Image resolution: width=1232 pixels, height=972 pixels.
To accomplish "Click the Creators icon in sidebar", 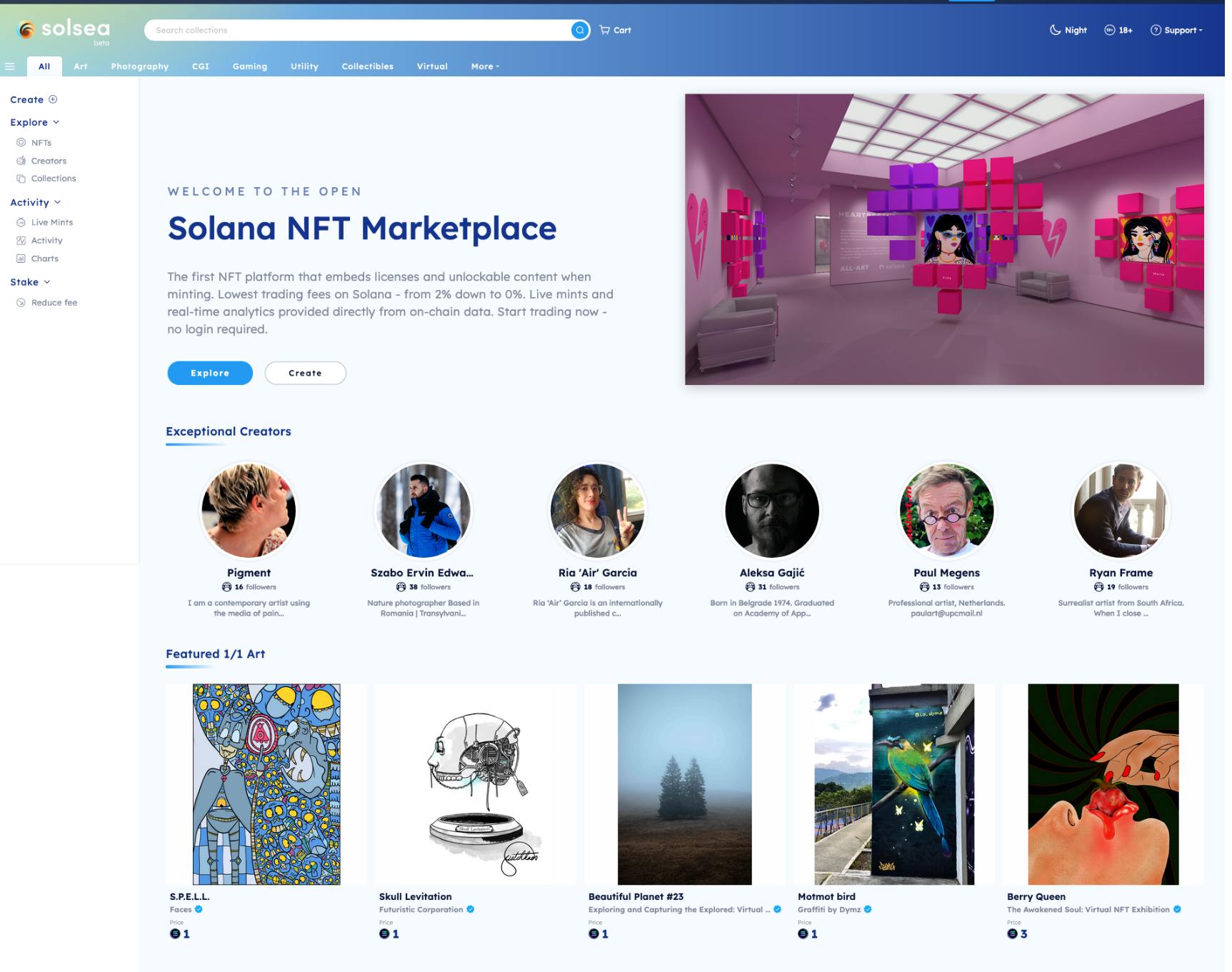I will click(21, 161).
